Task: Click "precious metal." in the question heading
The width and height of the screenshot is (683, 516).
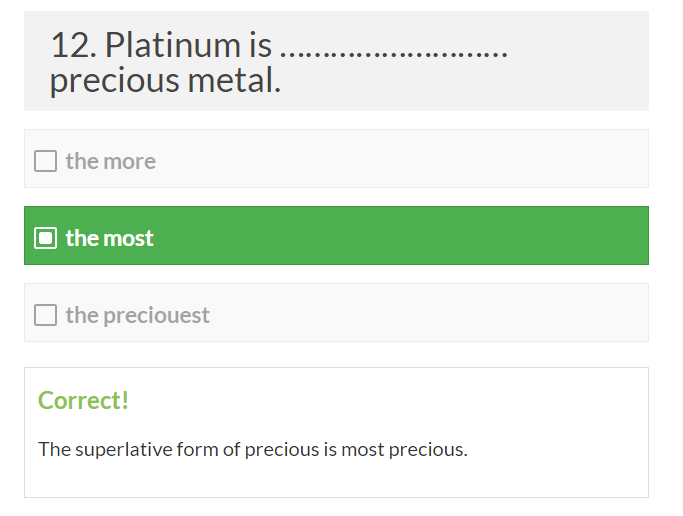Action: click(165, 81)
